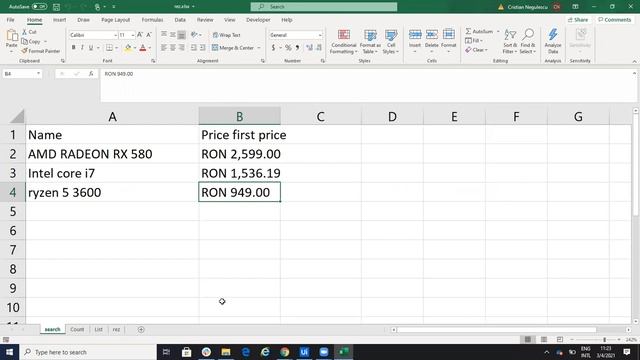Click the Paste clipboard icon

[x=11, y=37]
